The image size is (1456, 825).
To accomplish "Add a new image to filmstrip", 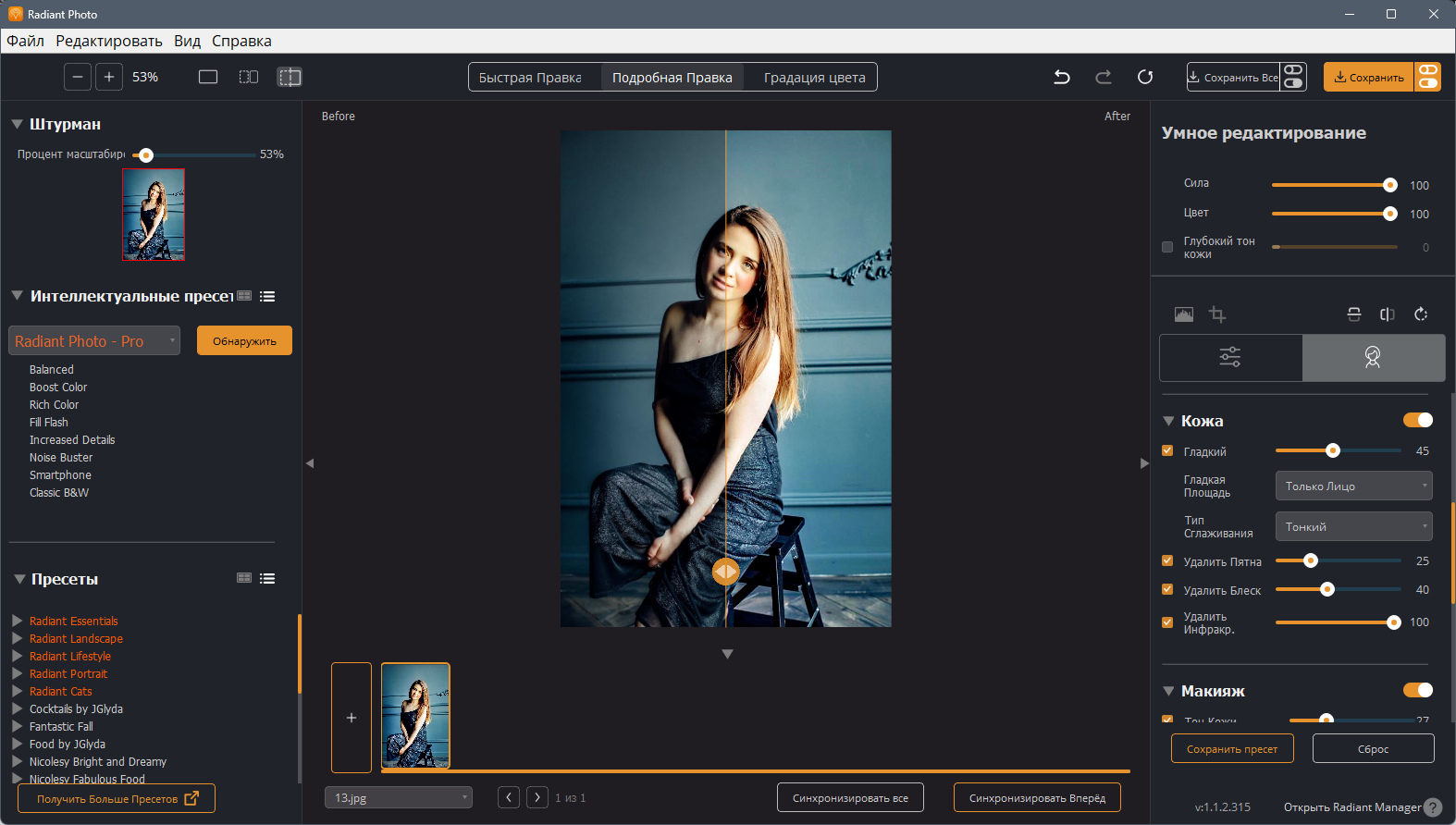I will tap(352, 718).
